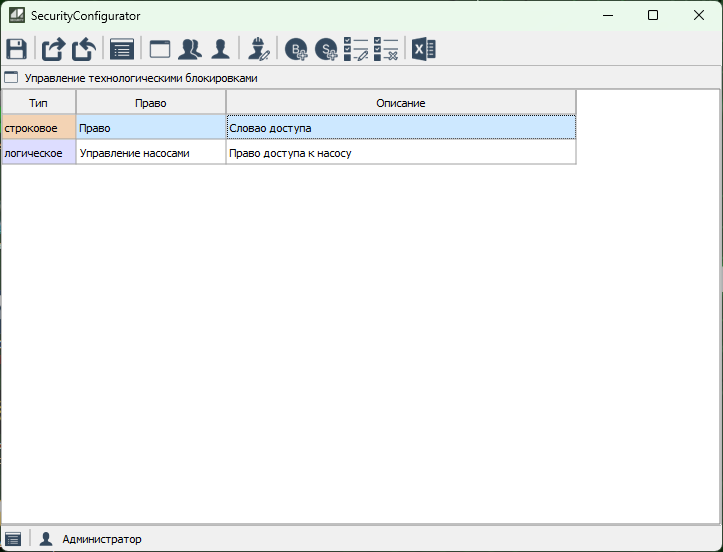This screenshot has width=723, height=552.
Task: Click the Excel export icon
Action: 424,49
